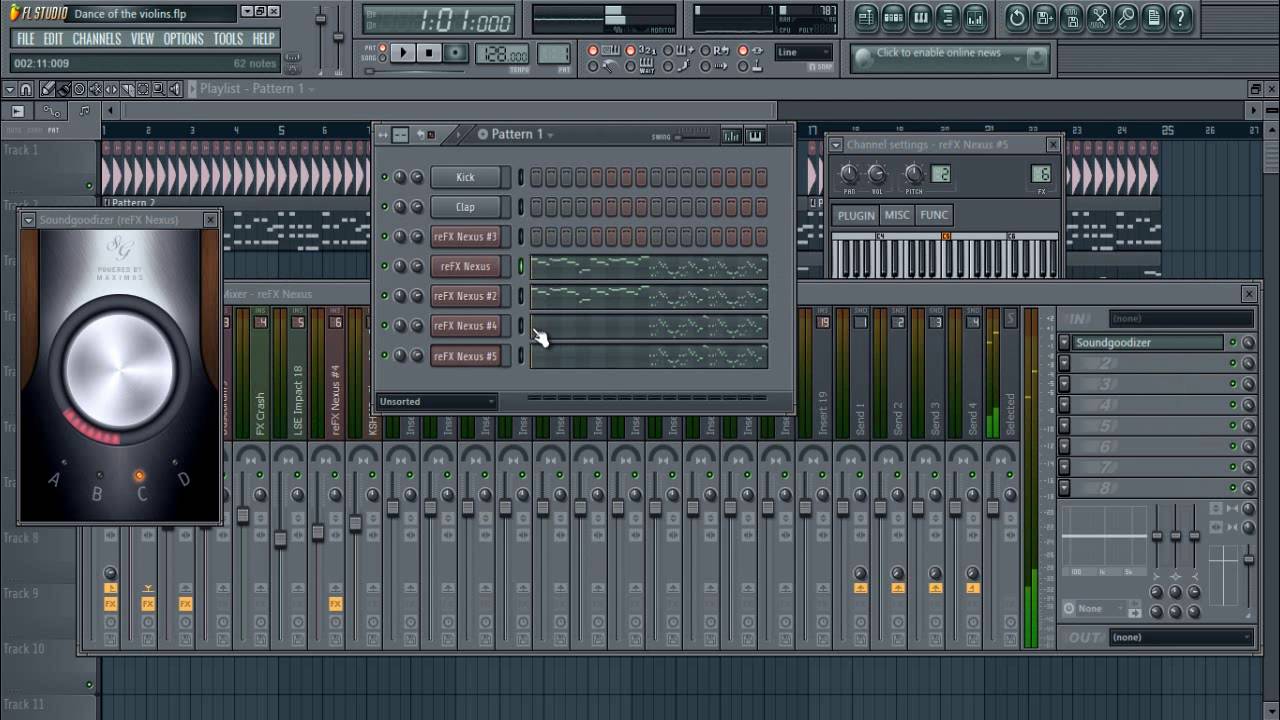This screenshot has height=720, width=1280.
Task: Open the Step Sequencer shortcut icon
Action: (894, 17)
